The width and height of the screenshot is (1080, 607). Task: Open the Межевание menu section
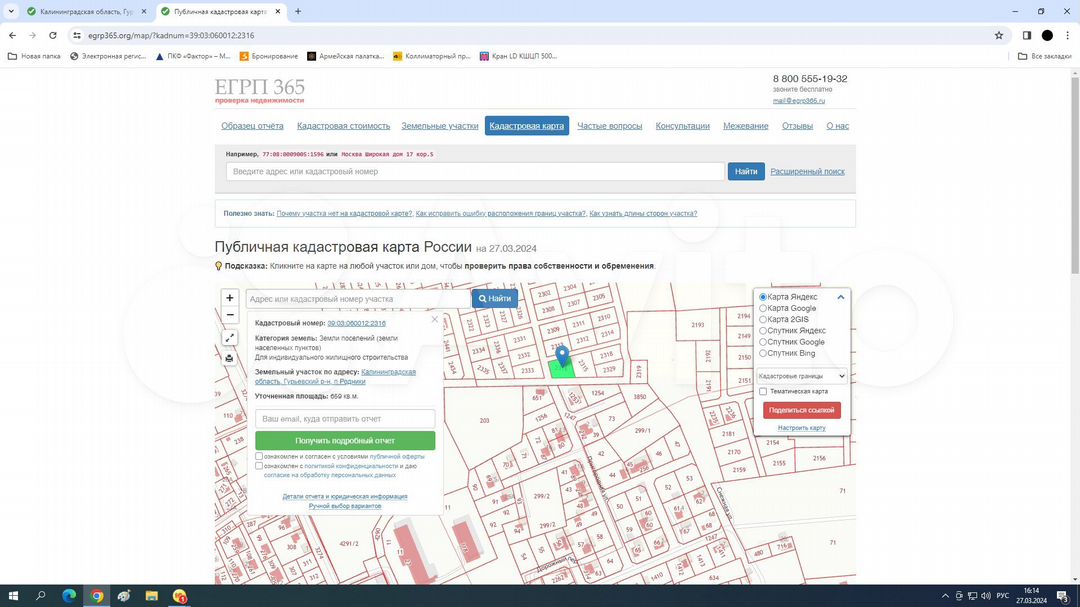point(745,126)
